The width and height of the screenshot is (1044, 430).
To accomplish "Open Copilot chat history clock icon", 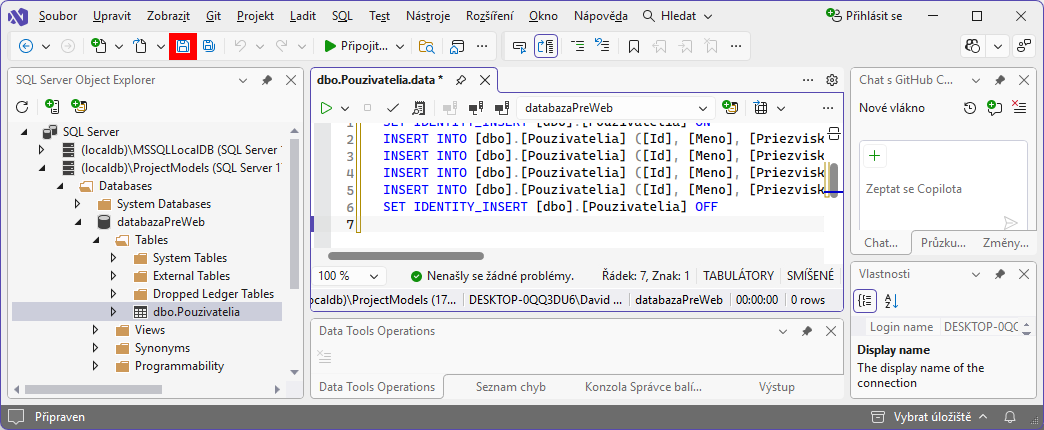I will (x=970, y=108).
